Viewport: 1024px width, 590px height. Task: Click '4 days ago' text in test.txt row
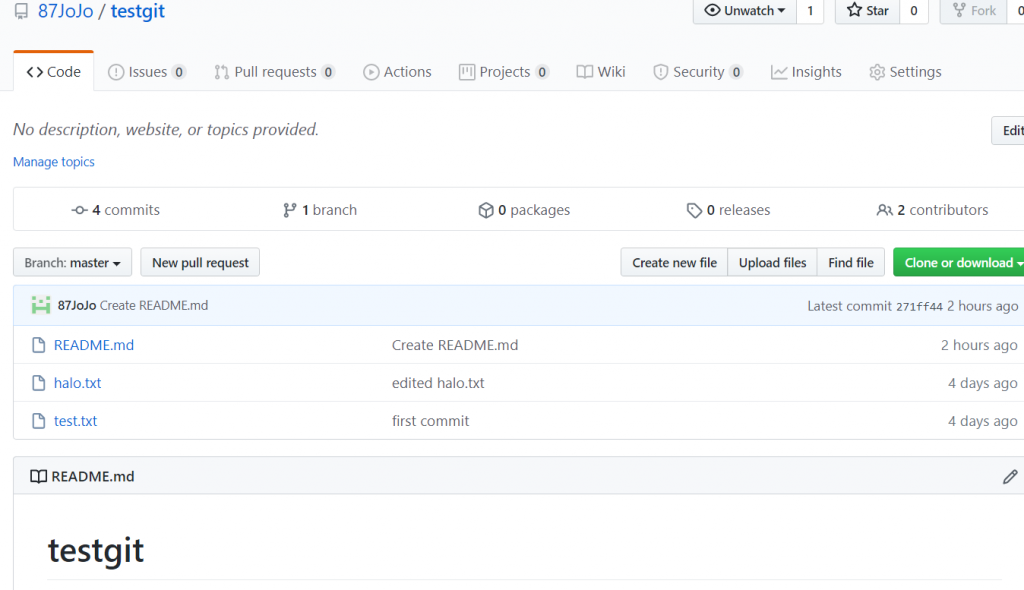982,421
